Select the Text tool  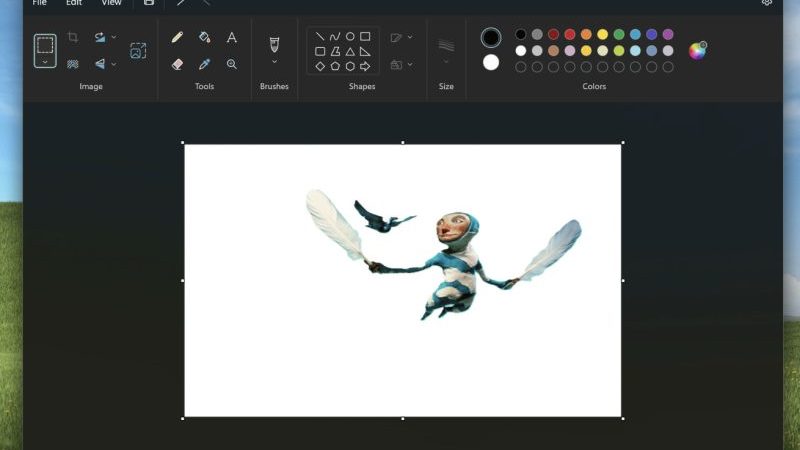tap(232, 37)
